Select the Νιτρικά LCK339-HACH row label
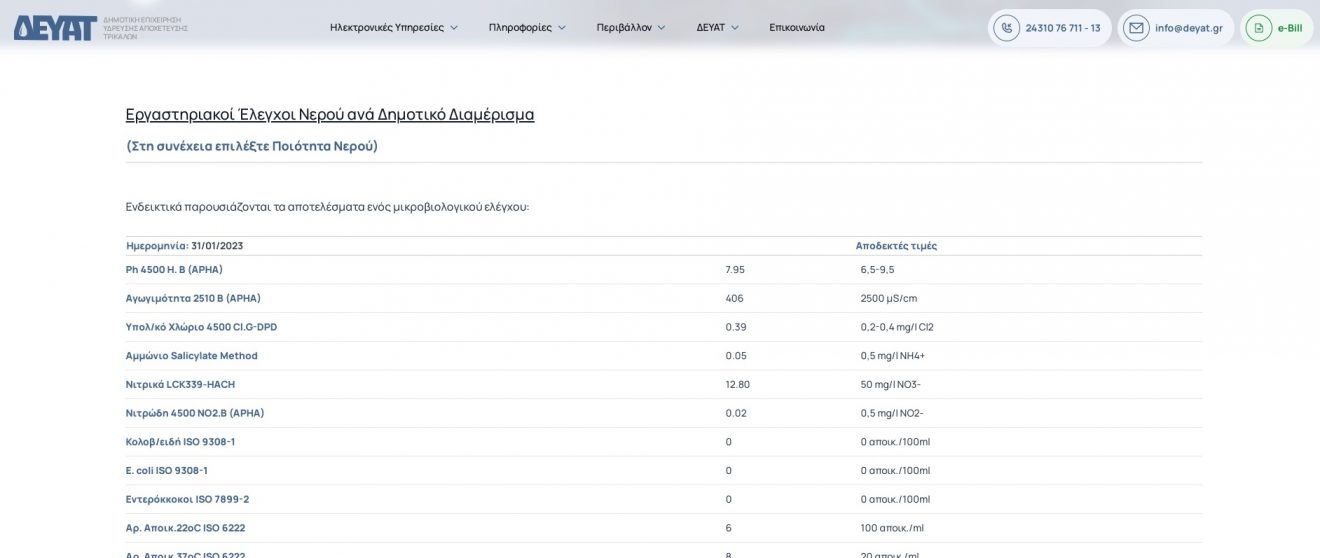The height and width of the screenshot is (558, 1320). (x=180, y=384)
